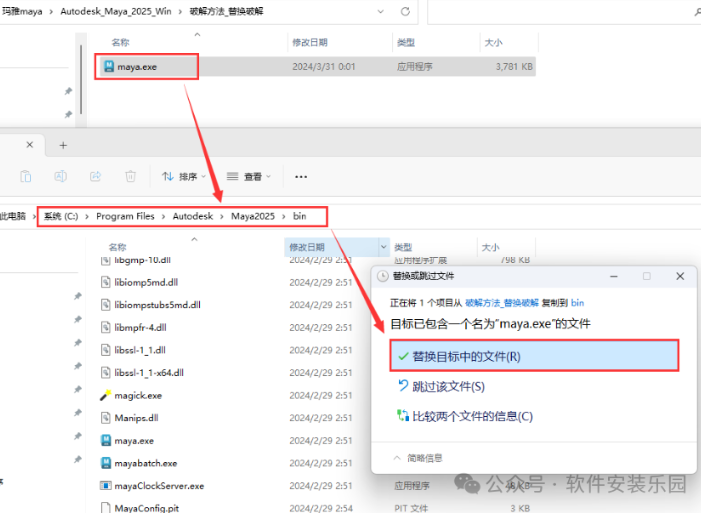The width and height of the screenshot is (701, 514).
Task: Select the mayaClockServer.exe file
Action: point(159,486)
